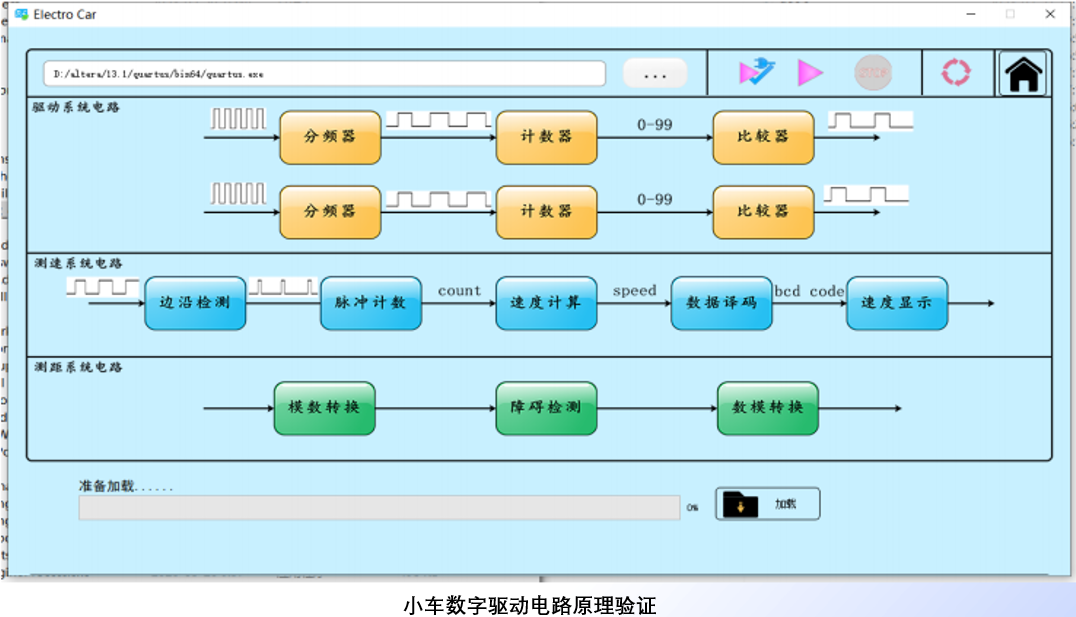The height and width of the screenshot is (617, 1076).
Task: Select the green 模数转换 block
Action: tap(324, 408)
